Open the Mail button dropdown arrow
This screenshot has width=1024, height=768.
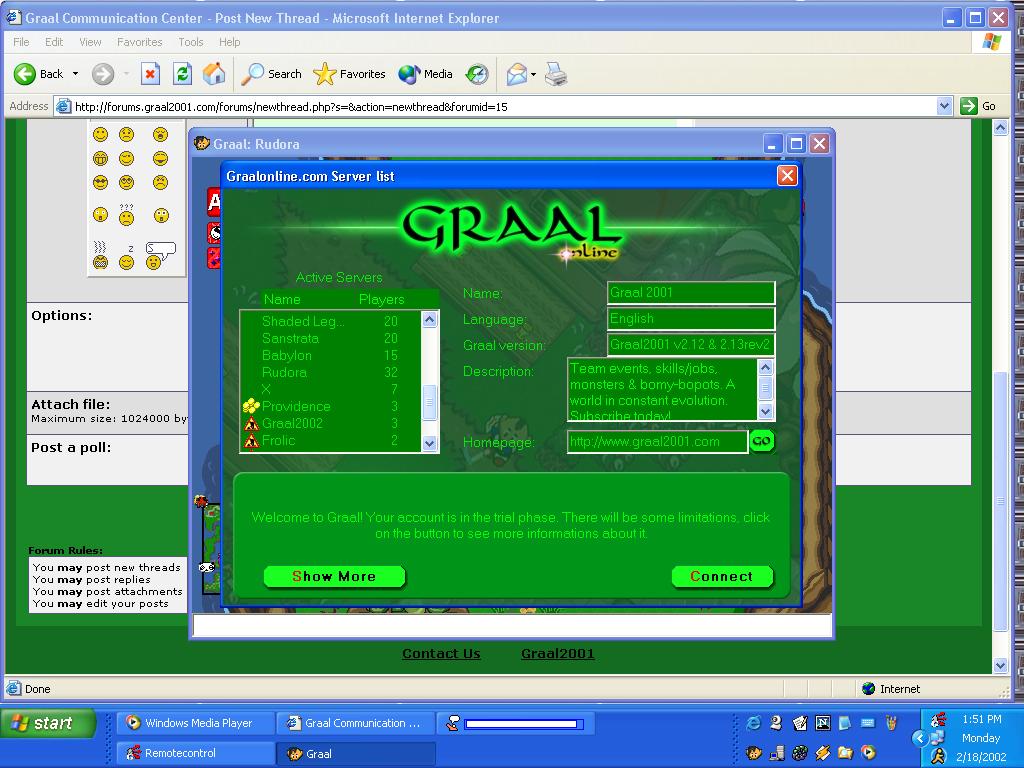534,74
